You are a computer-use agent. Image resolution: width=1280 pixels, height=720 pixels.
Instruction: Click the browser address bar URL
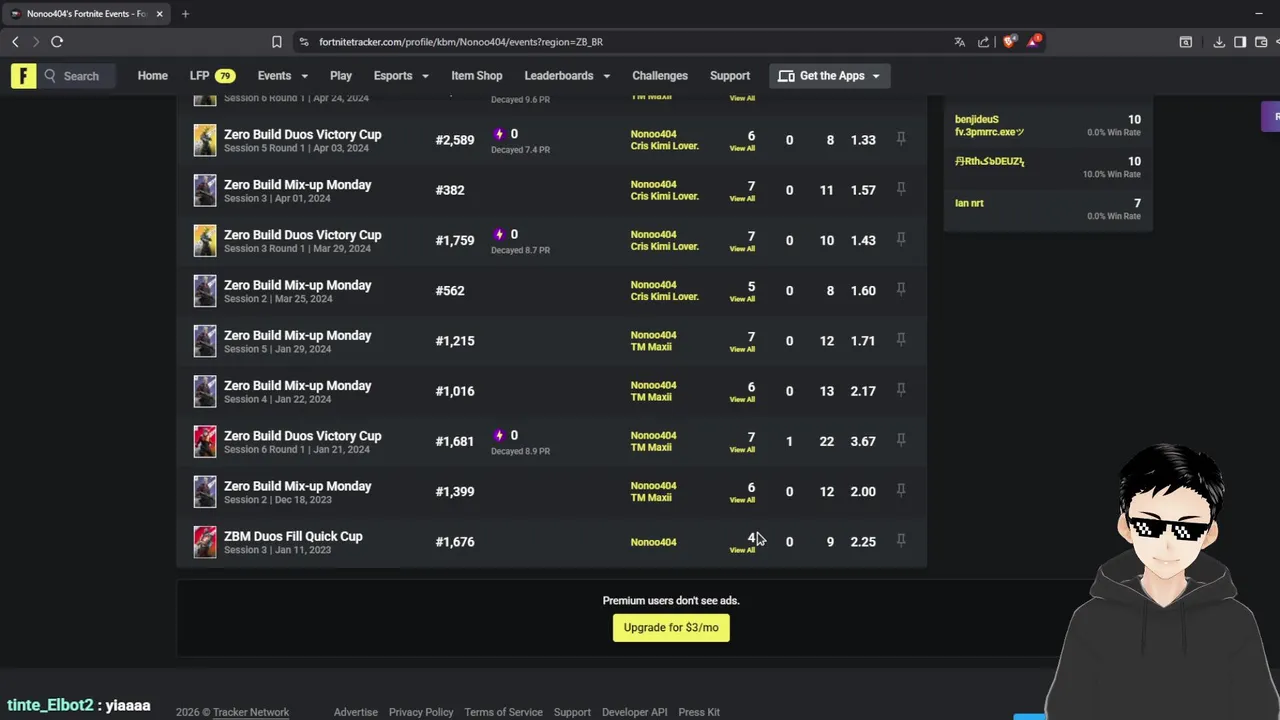(x=461, y=42)
